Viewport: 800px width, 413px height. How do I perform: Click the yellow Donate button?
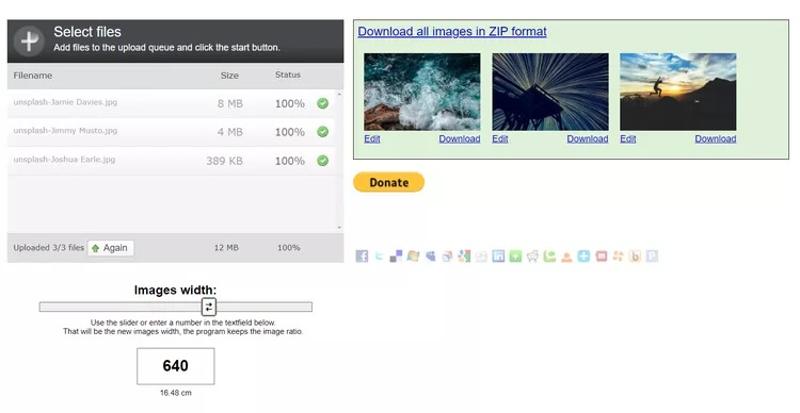[389, 182]
